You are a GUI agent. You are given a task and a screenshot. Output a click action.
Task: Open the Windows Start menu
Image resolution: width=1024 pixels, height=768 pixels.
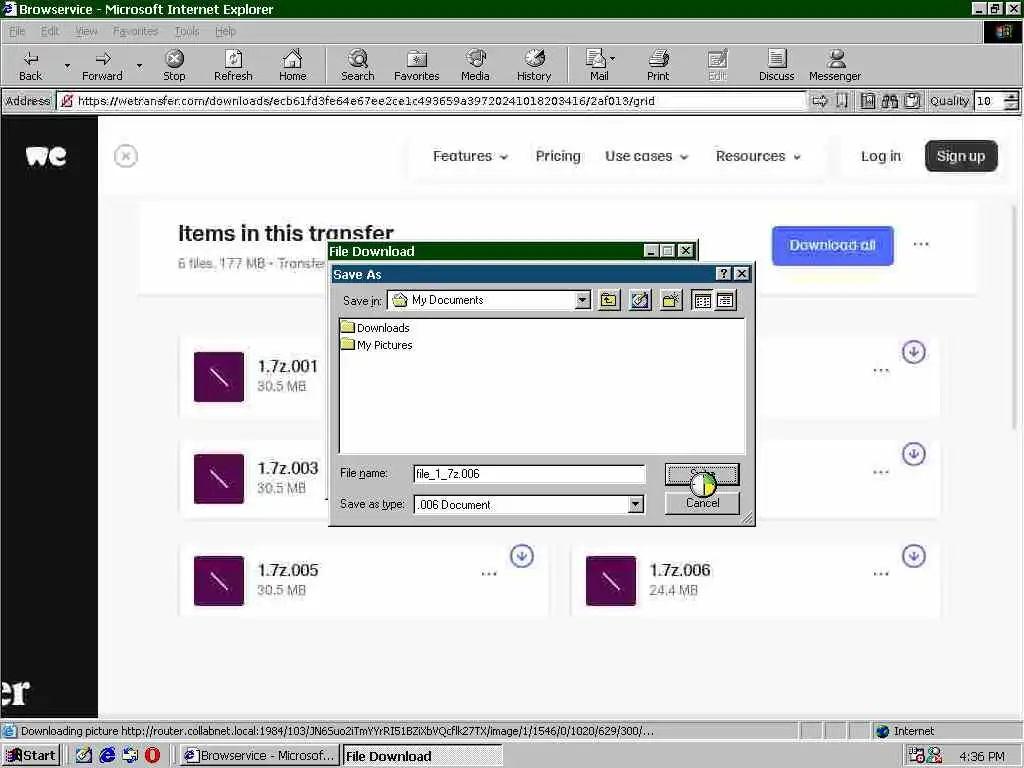coord(31,756)
